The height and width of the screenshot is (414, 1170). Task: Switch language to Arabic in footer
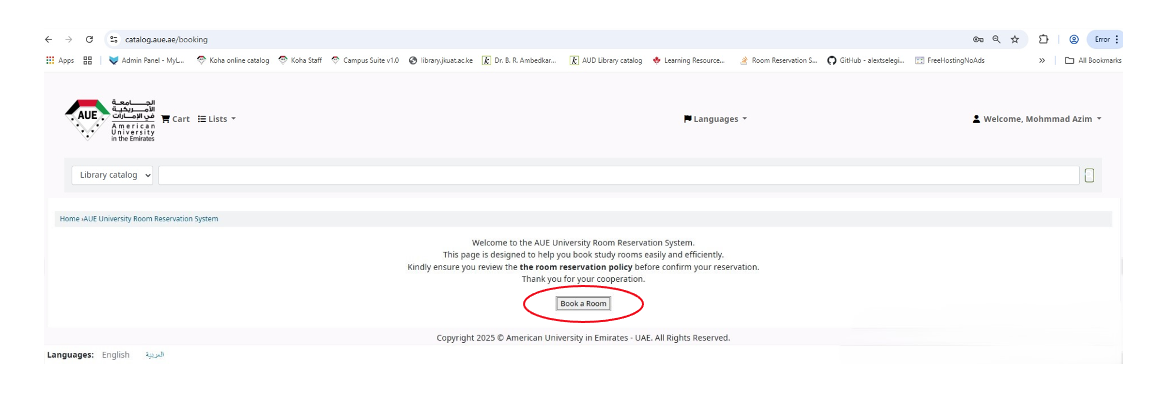tap(154, 355)
